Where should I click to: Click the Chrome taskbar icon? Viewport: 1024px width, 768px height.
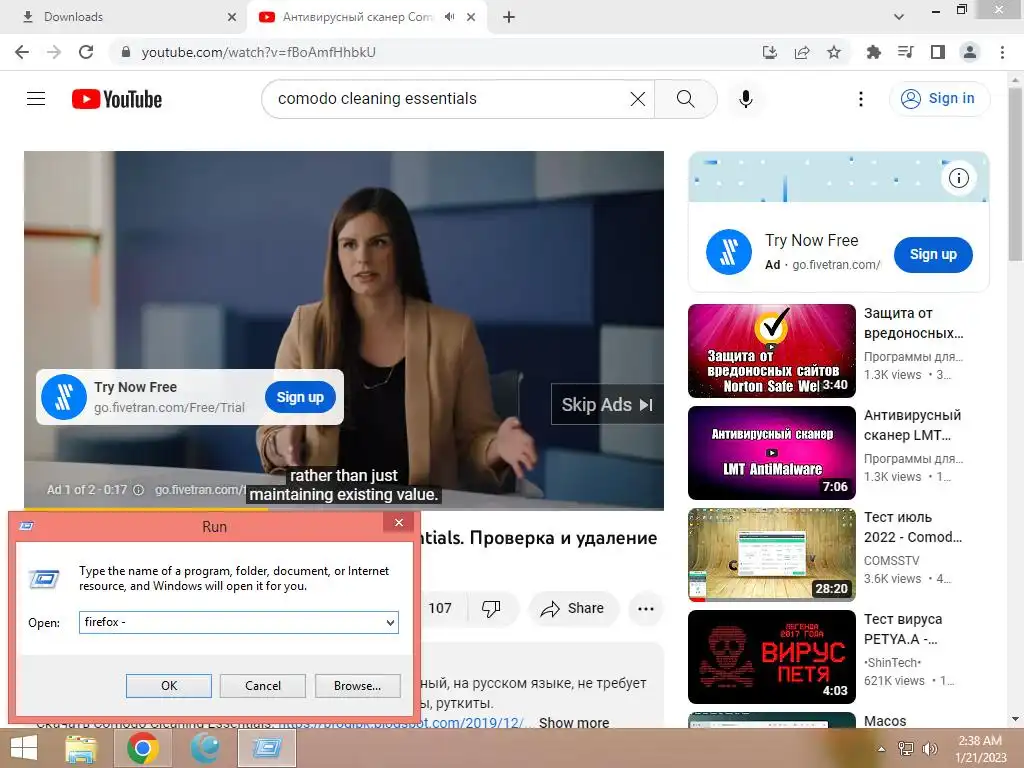(x=142, y=748)
